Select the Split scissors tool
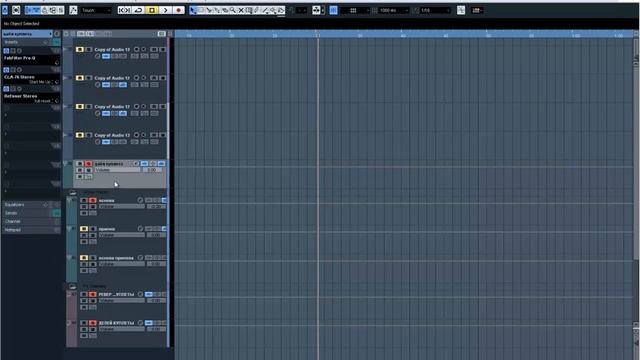This screenshot has height=360, width=640. 209,10
